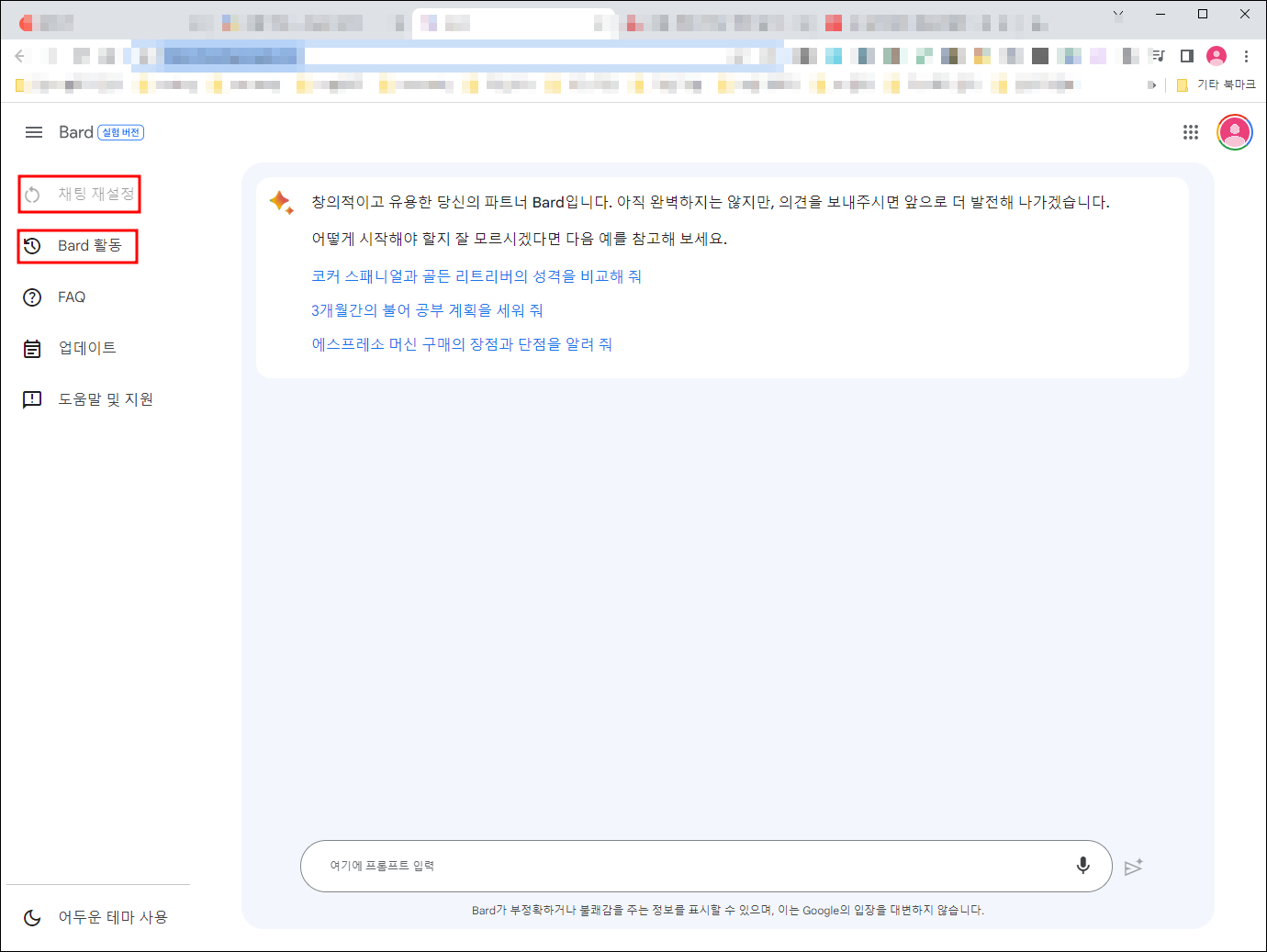Screen dimensions: 1267x952
Task: Open Bard 활동 in the sidebar
Action: (x=78, y=246)
